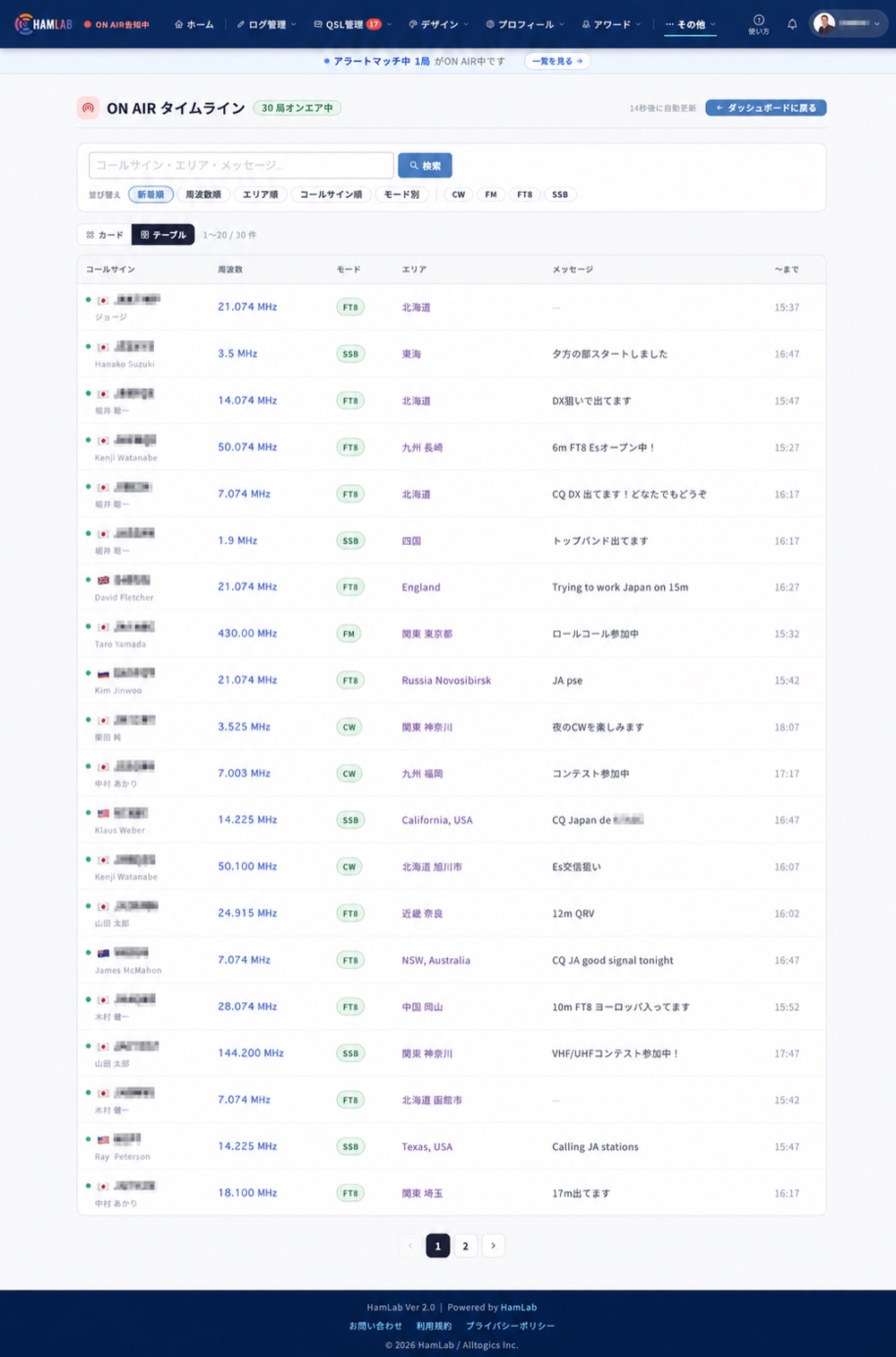
Task: Click ダッシュボードに戻る button
Action: [x=766, y=108]
